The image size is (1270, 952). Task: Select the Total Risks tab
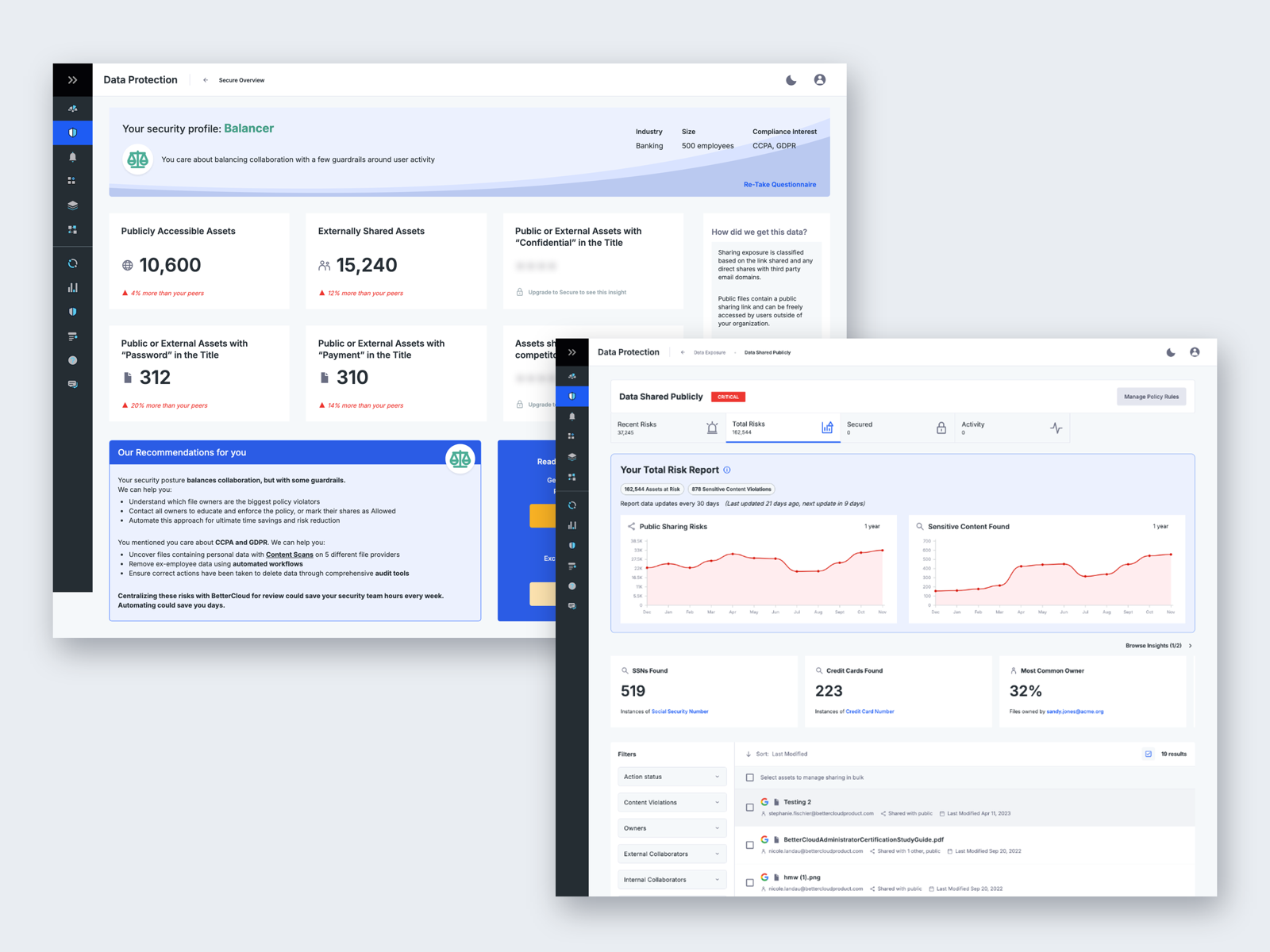click(x=783, y=428)
